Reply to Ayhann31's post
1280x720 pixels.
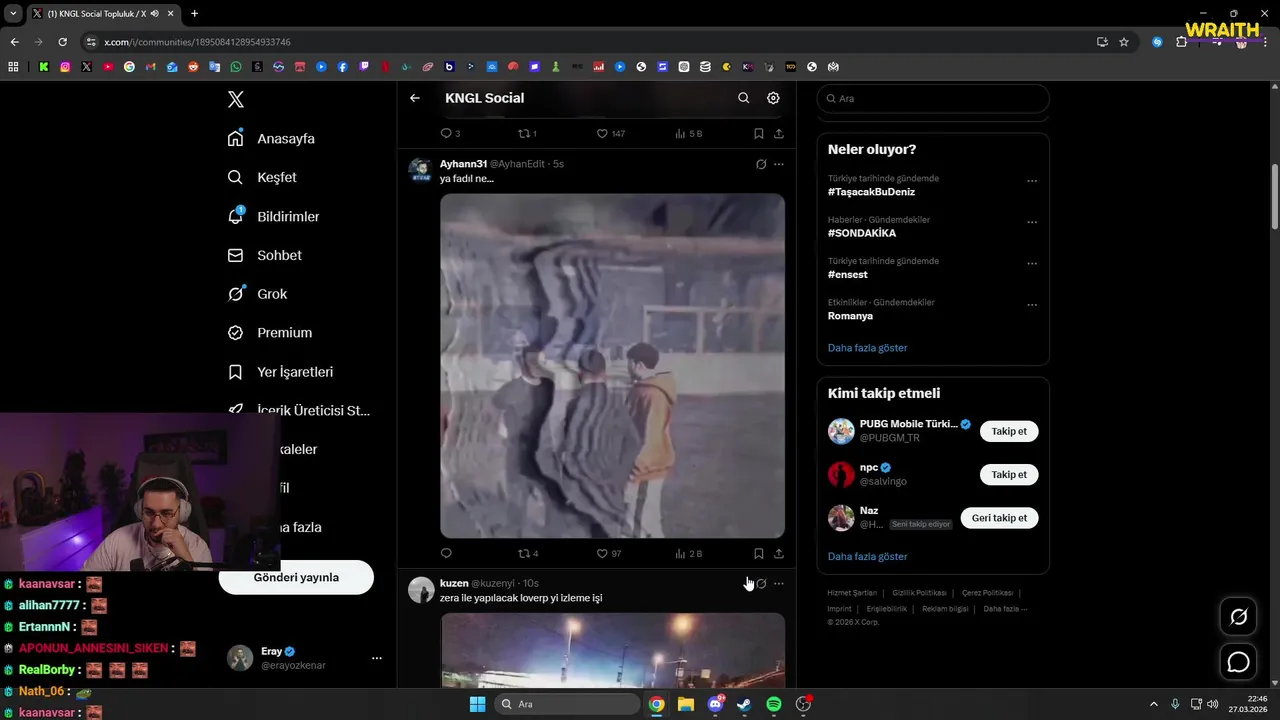446,553
